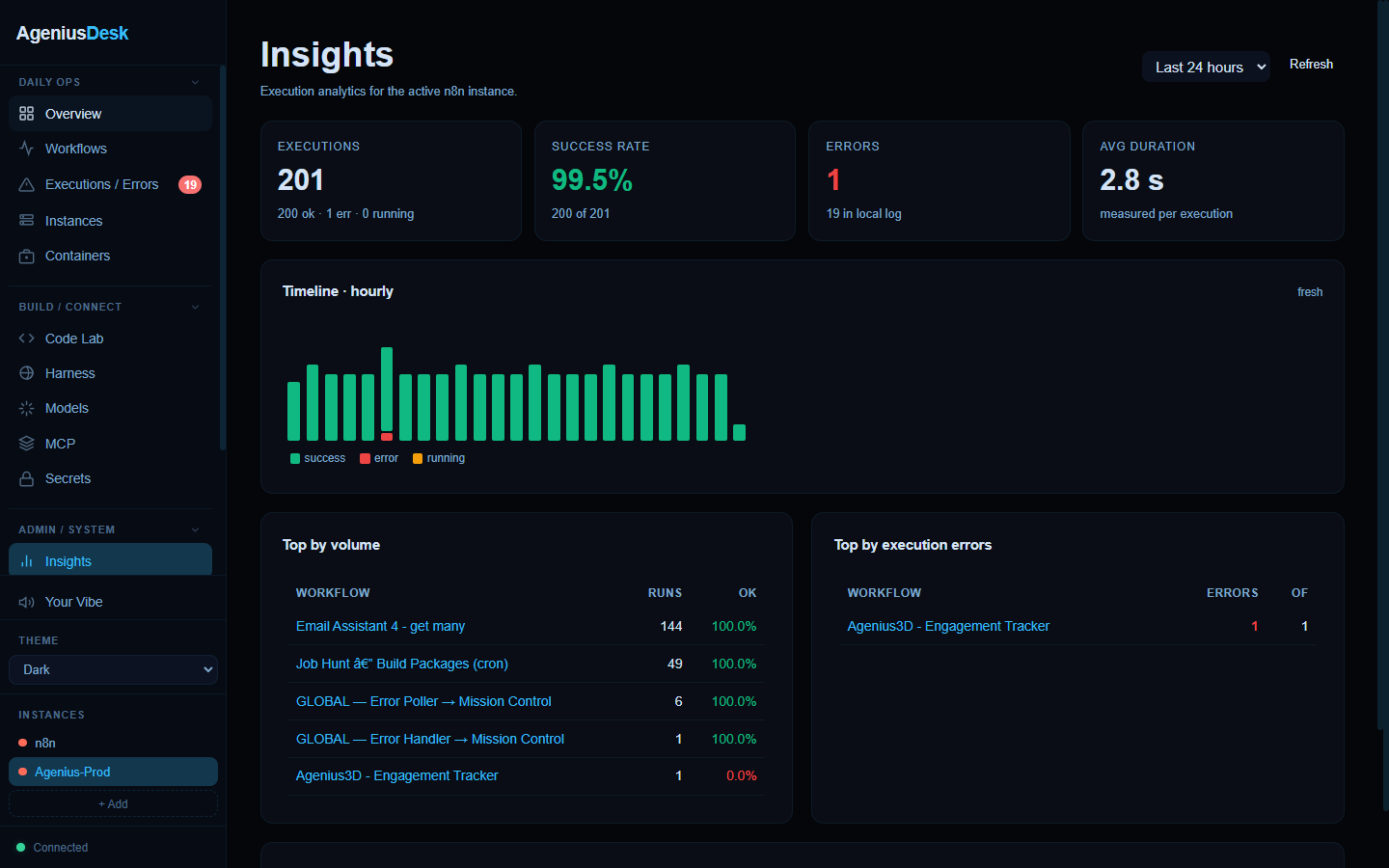Open the Secrets page

[x=110, y=478]
